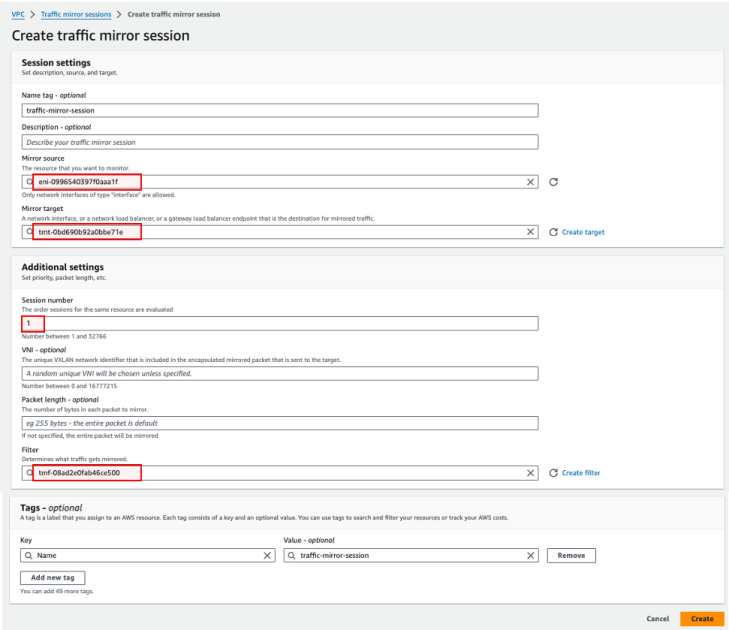Screen dimensions: 729x630
Task: Focus the Packet length input
Action: point(280,423)
